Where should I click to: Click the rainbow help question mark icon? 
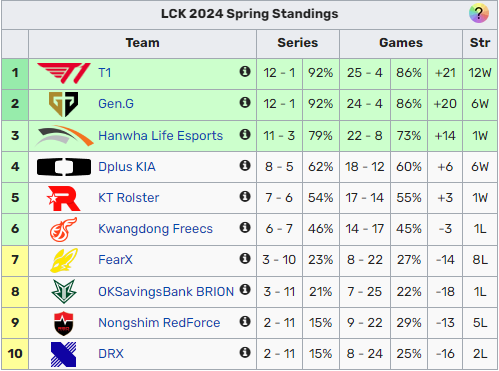(479, 13)
